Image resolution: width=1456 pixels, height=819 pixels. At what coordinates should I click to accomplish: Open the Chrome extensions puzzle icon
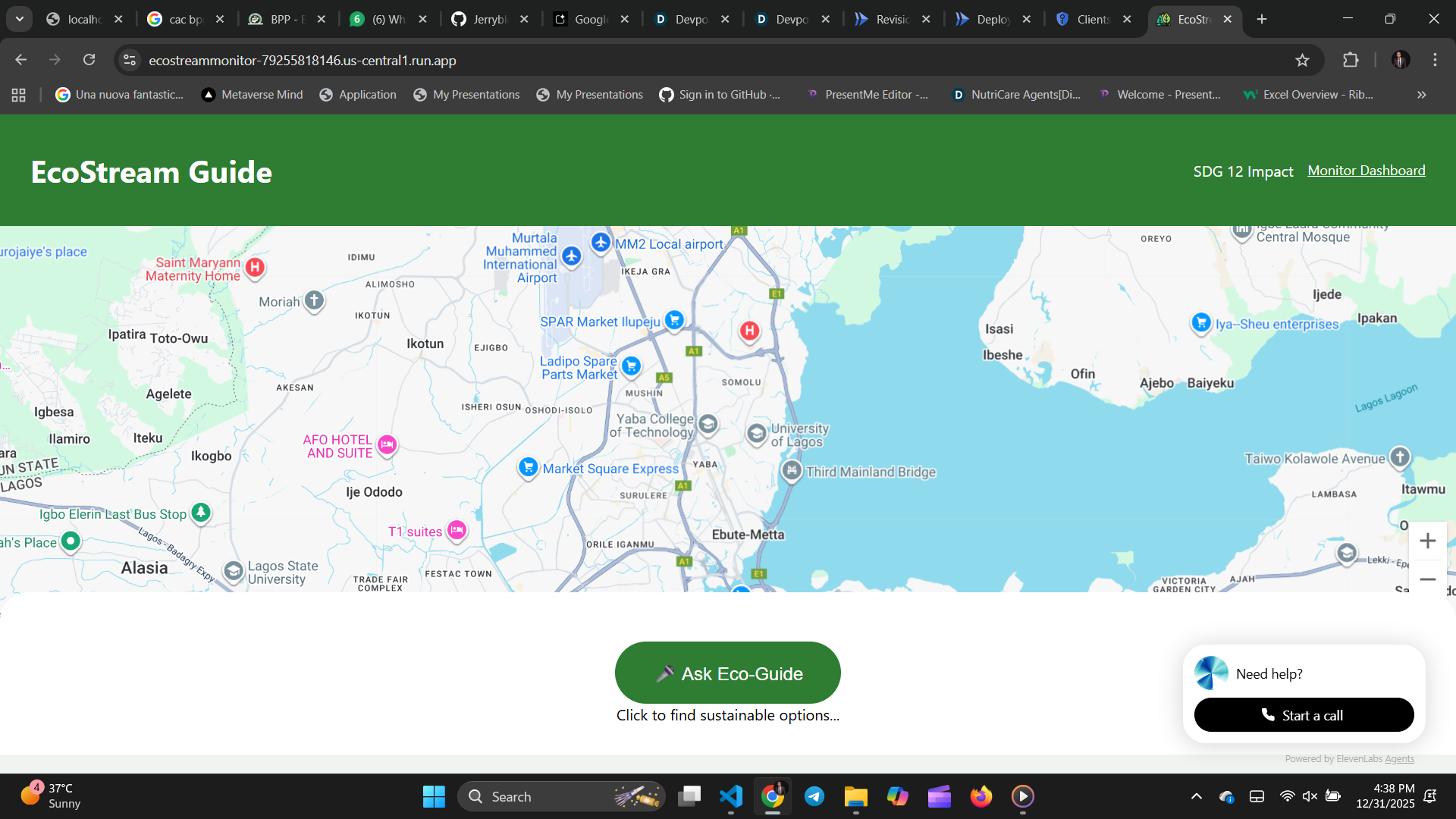pos(1351,60)
